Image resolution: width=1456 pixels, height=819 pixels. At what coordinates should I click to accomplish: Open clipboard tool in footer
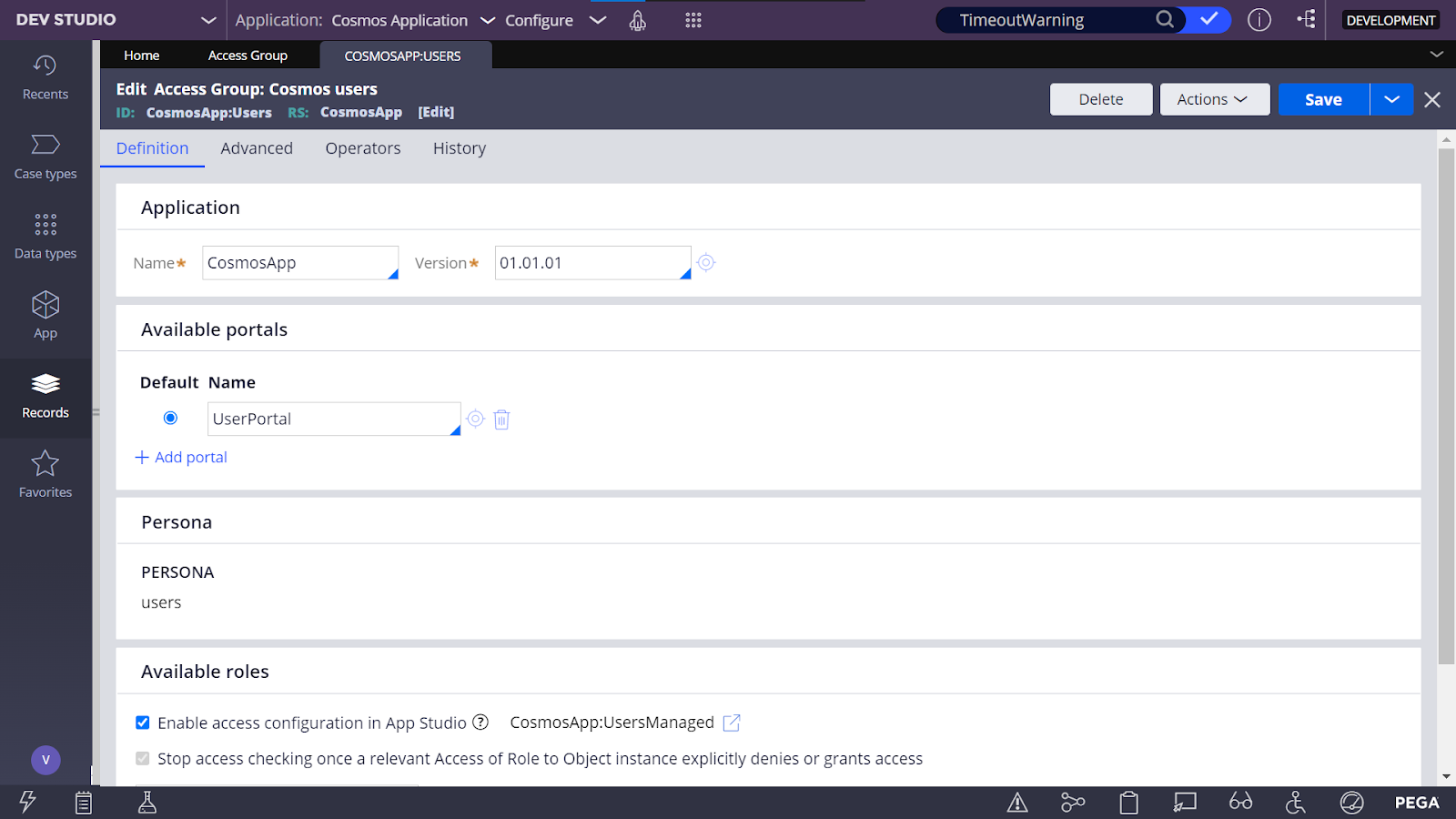[1128, 803]
